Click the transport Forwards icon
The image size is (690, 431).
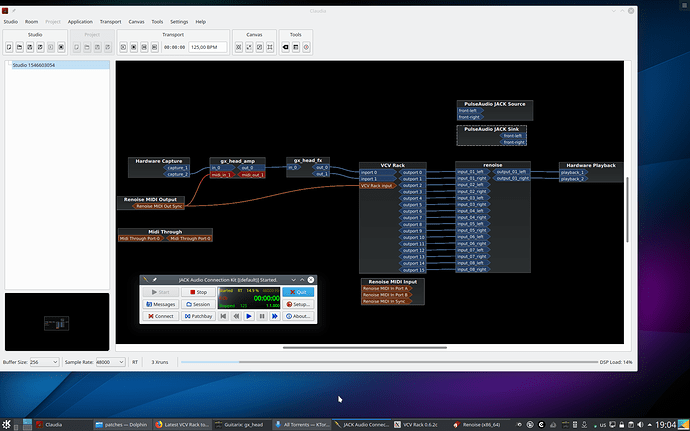pyautogui.click(x=154, y=47)
